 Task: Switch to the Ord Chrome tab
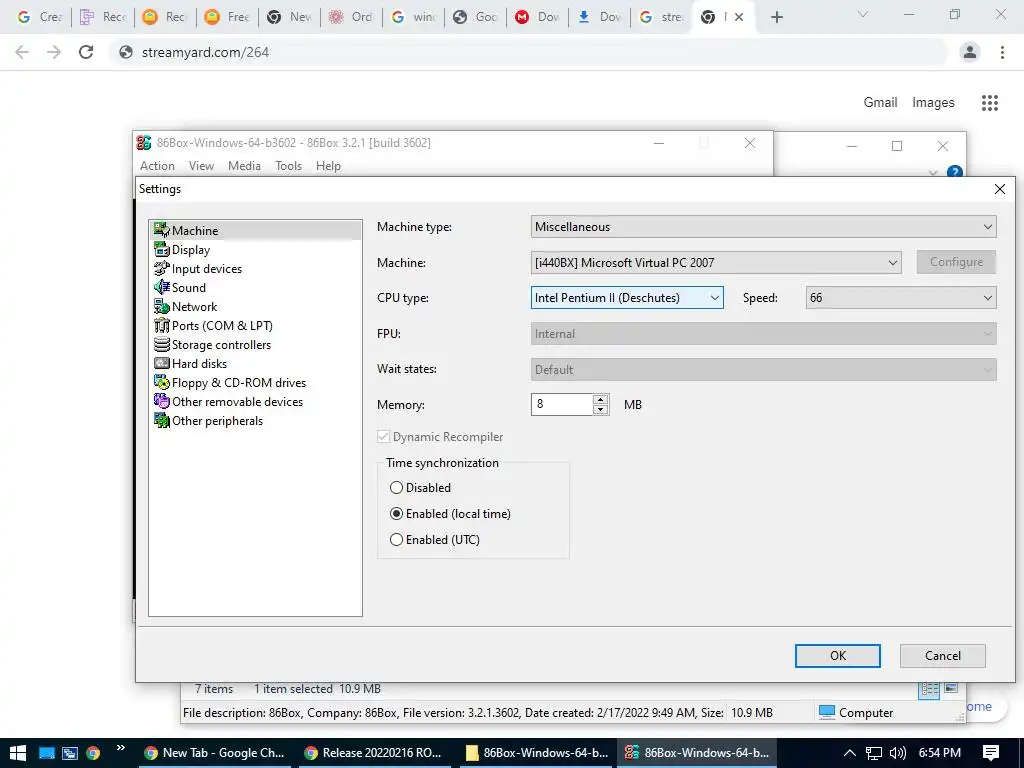point(351,17)
